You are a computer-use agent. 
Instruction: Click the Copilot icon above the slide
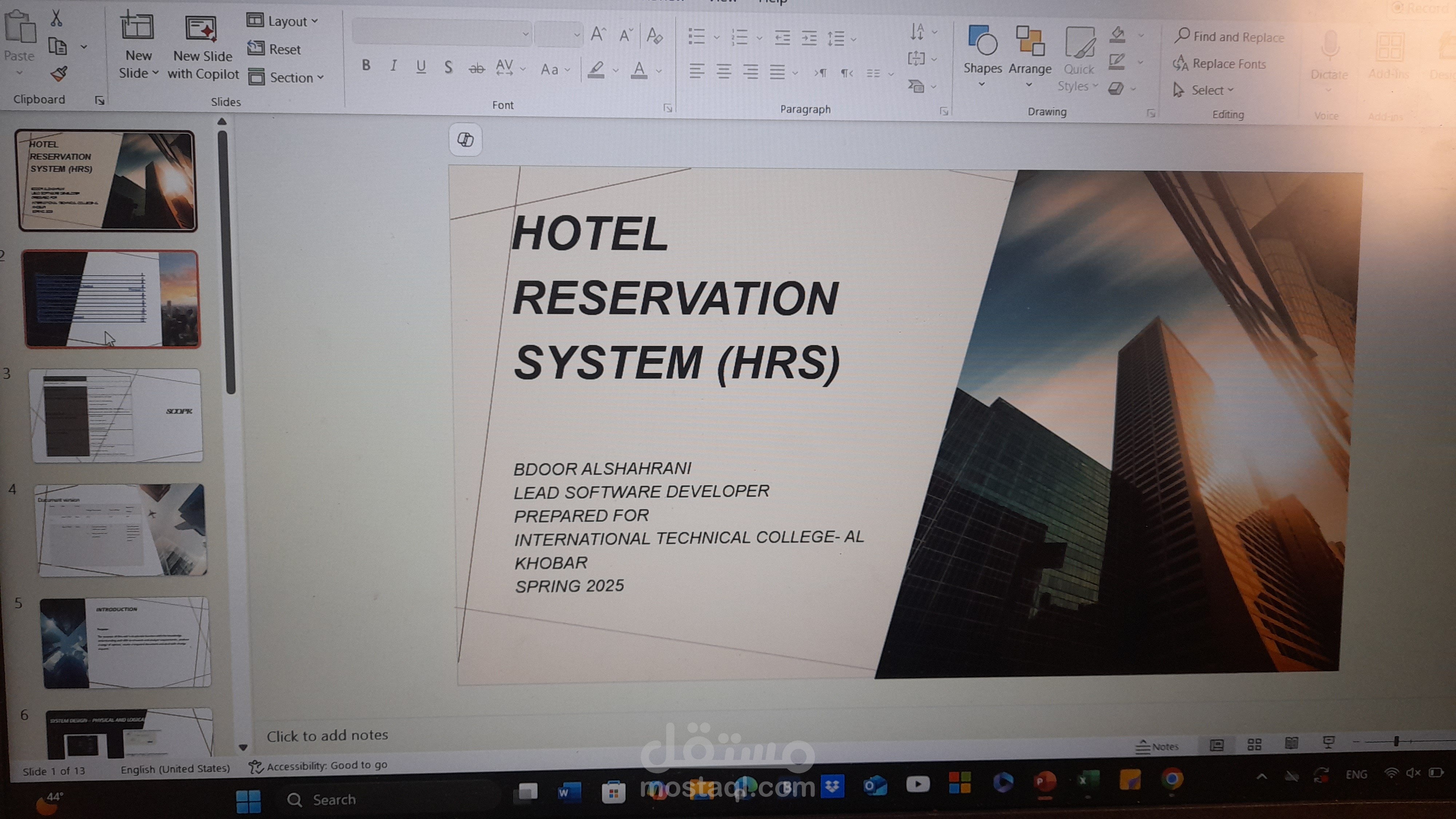465,140
